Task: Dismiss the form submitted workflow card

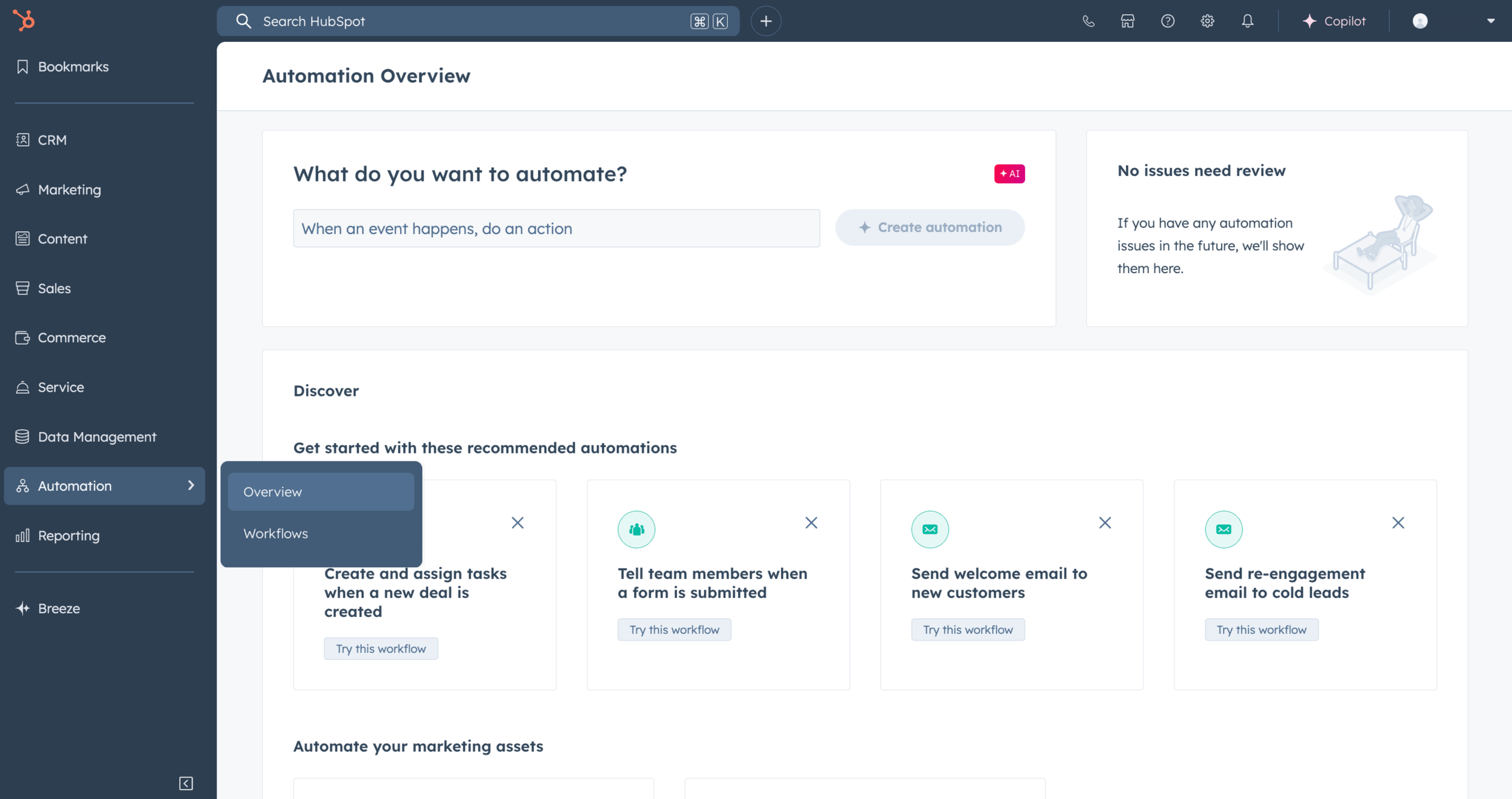Action: click(811, 523)
